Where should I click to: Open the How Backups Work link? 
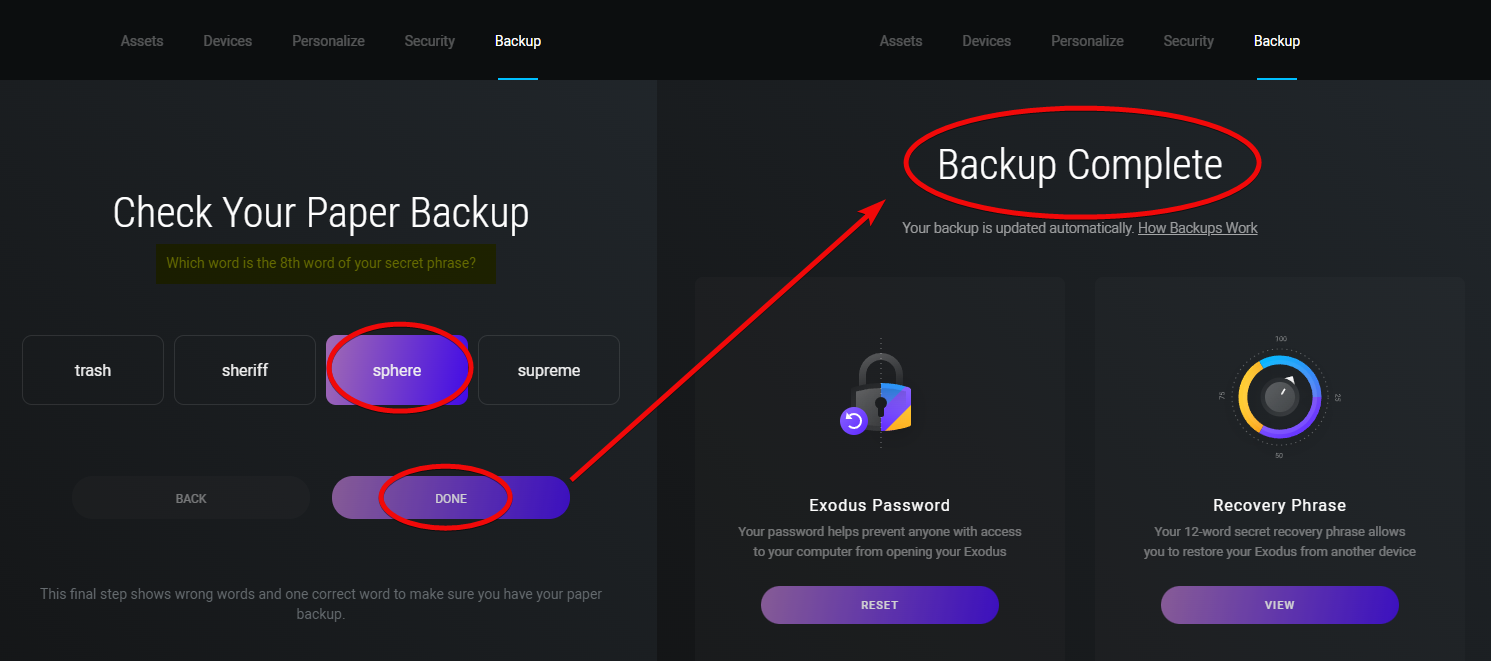pos(1198,228)
